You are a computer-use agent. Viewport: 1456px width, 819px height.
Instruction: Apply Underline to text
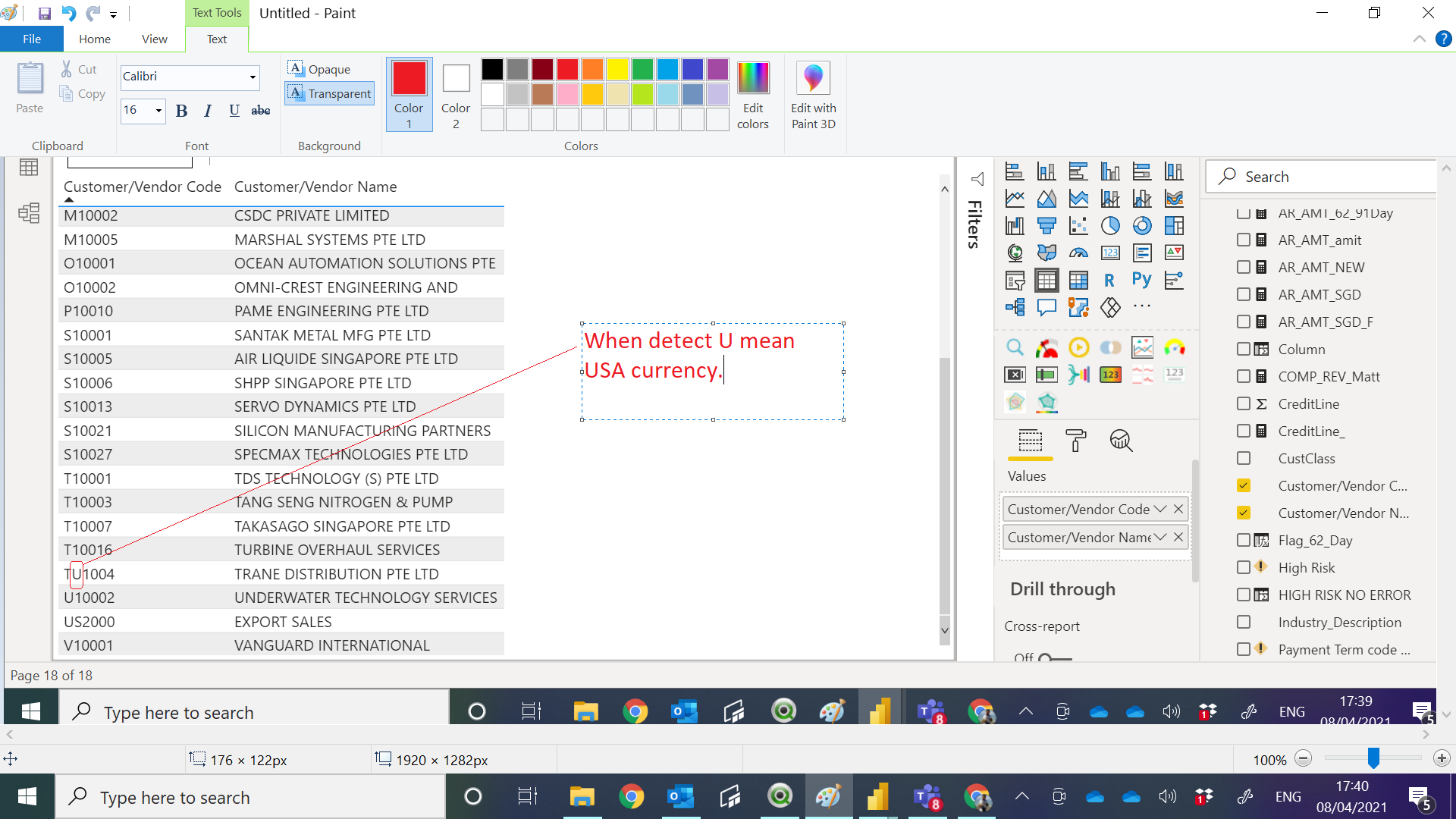click(234, 111)
